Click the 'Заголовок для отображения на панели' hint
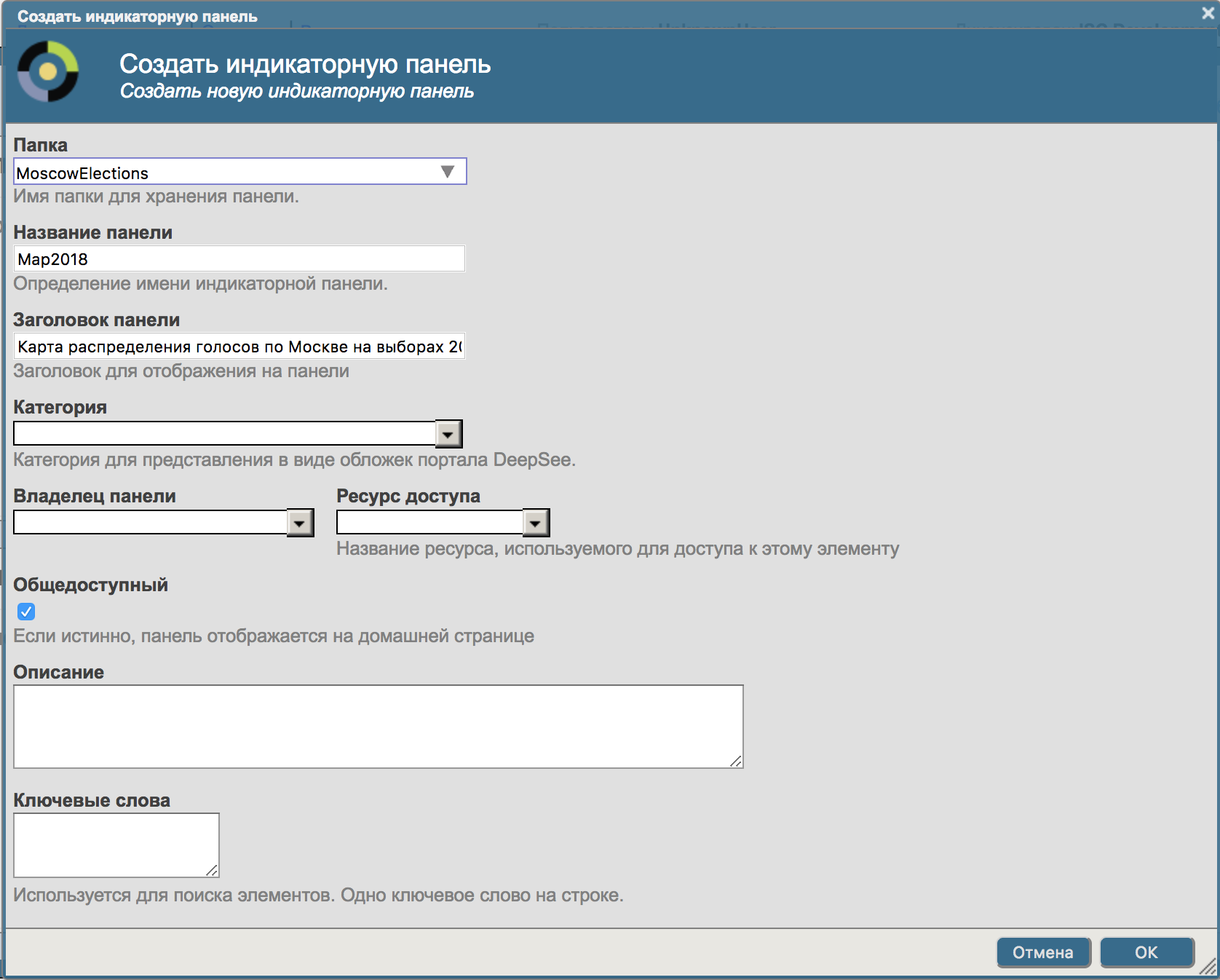Image resolution: width=1220 pixels, height=980 pixels. tap(181, 371)
